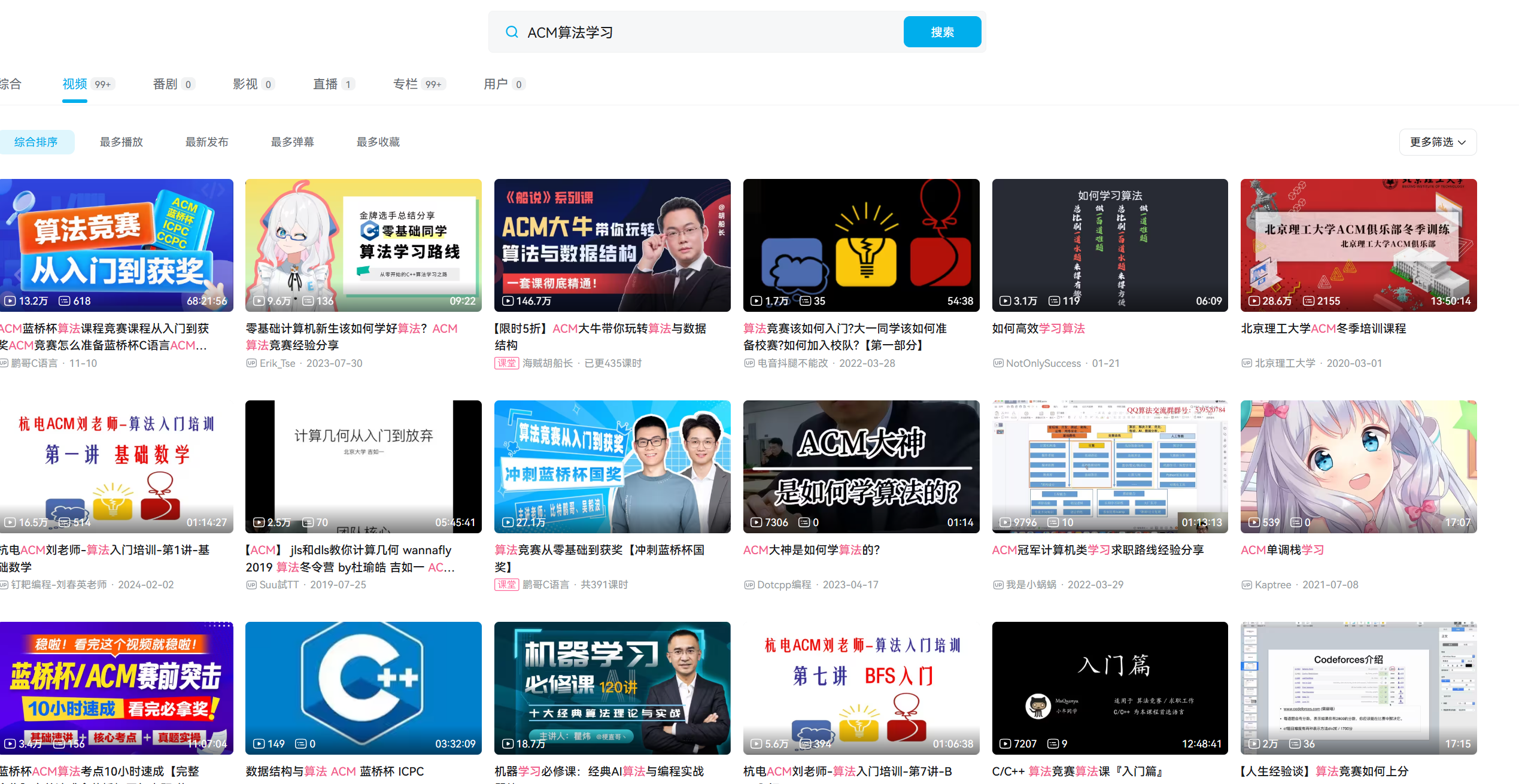Select 最多收藏 sort option
The height and width of the screenshot is (784, 1519).
pos(378,142)
